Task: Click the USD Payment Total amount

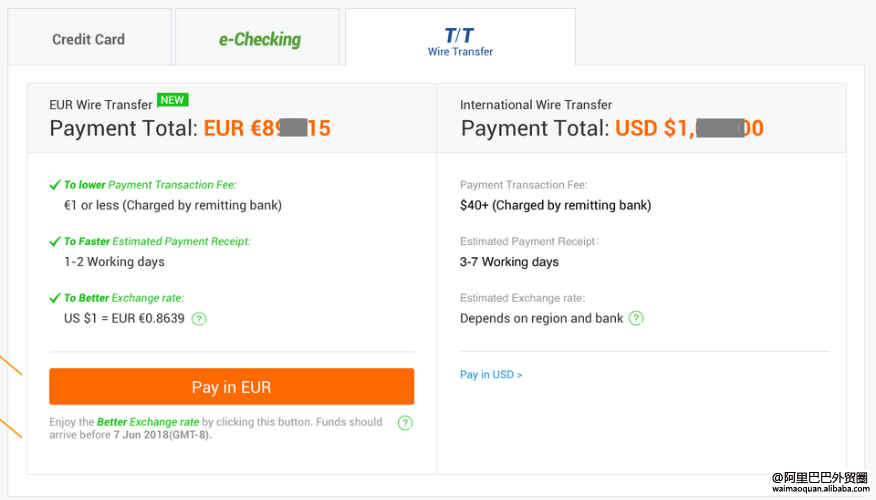Action: tap(689, 128)
